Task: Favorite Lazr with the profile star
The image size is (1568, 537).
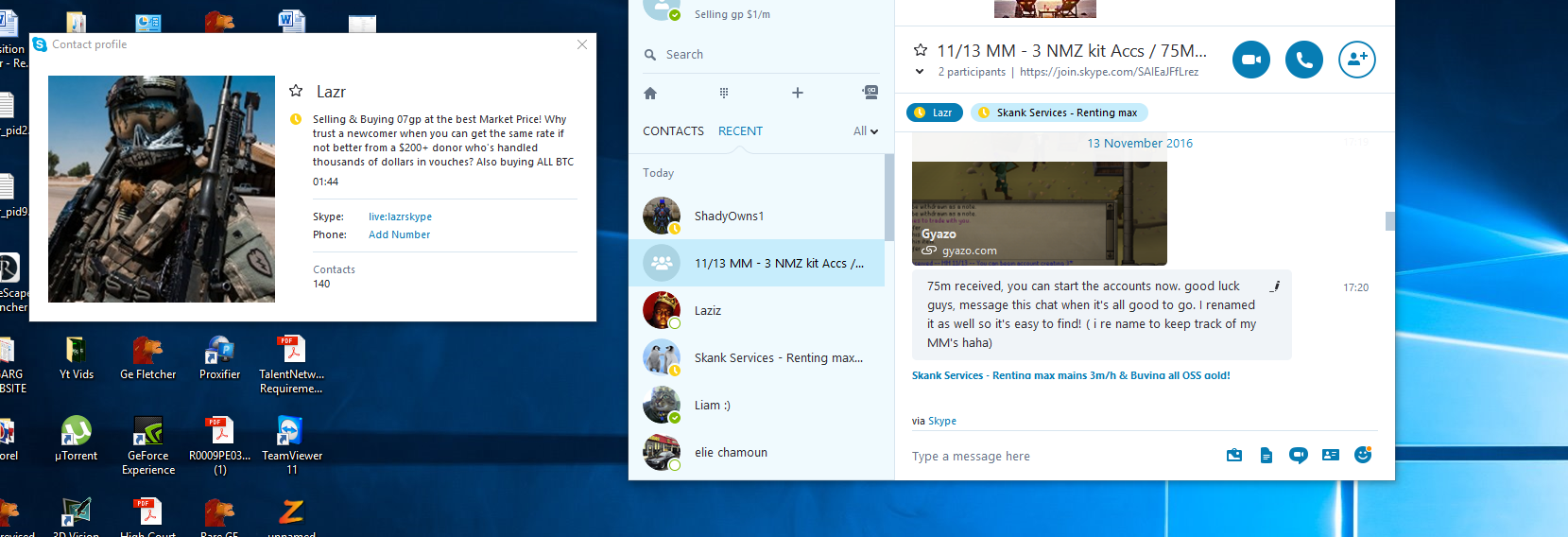Action: 296,91
